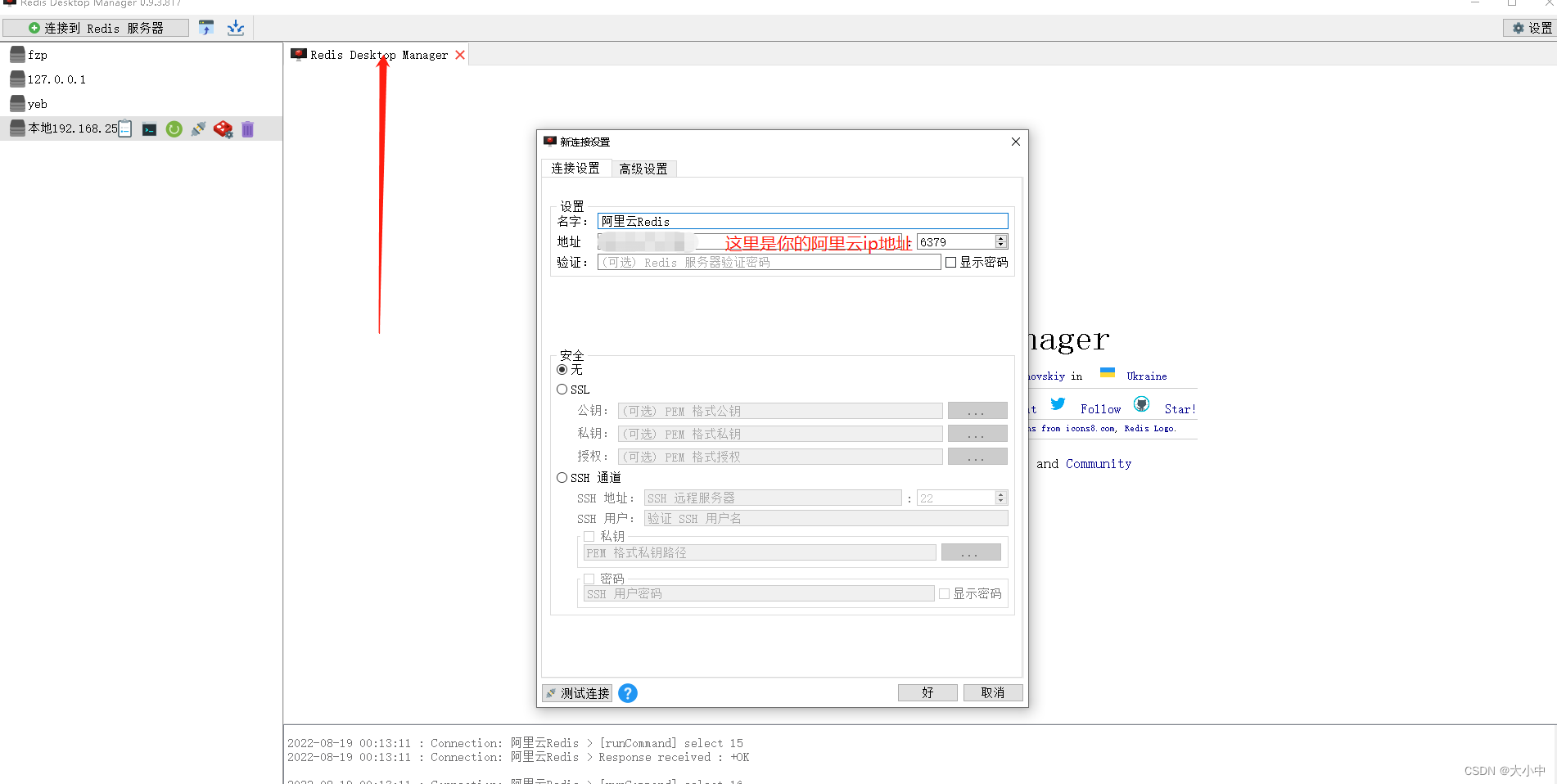Delete the 本地192.168.25 connection with trash icon
The image size is (1557, 784).
[x=248, y=129]
